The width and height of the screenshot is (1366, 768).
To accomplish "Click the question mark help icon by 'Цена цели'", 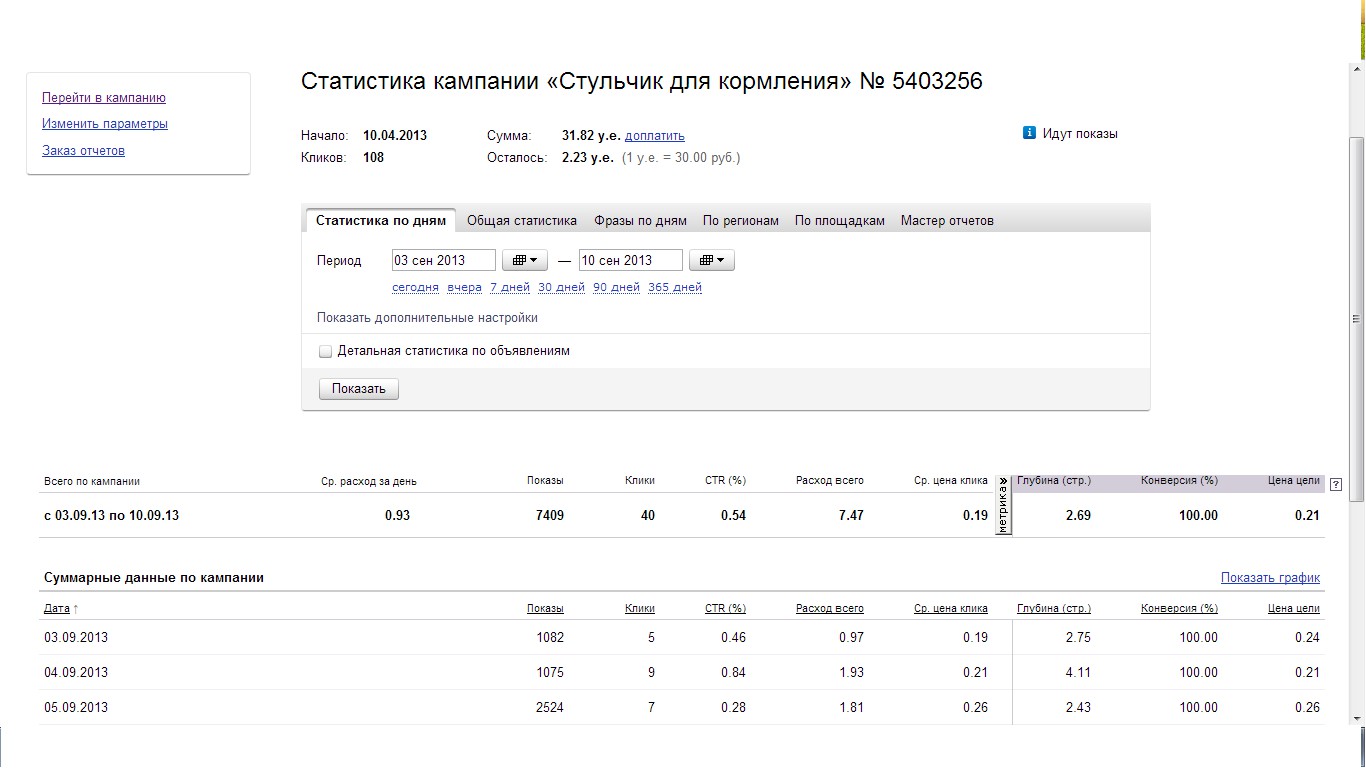I will (x=1336, y=485).
